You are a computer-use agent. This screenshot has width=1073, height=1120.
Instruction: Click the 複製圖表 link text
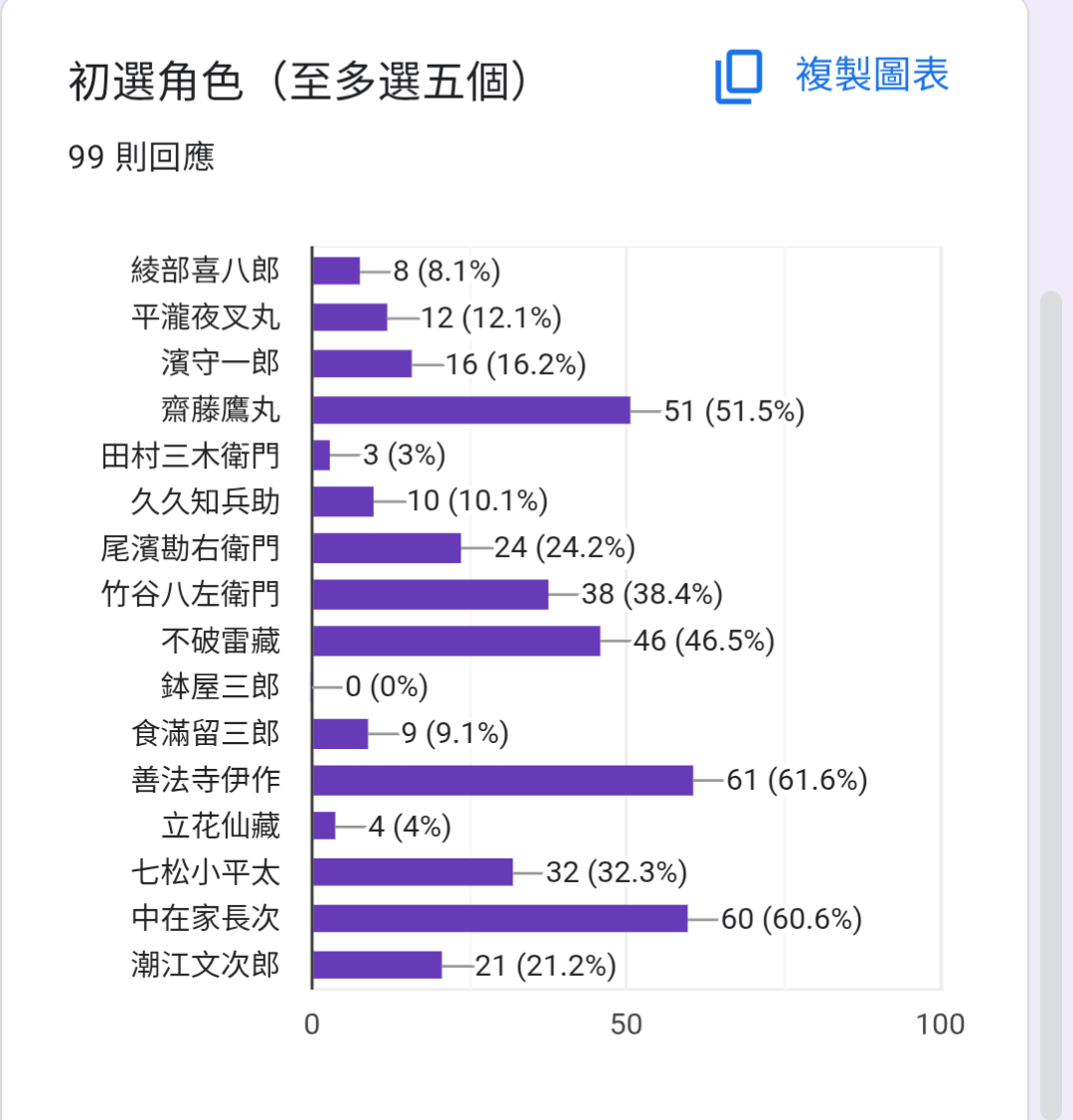[872, 75]
